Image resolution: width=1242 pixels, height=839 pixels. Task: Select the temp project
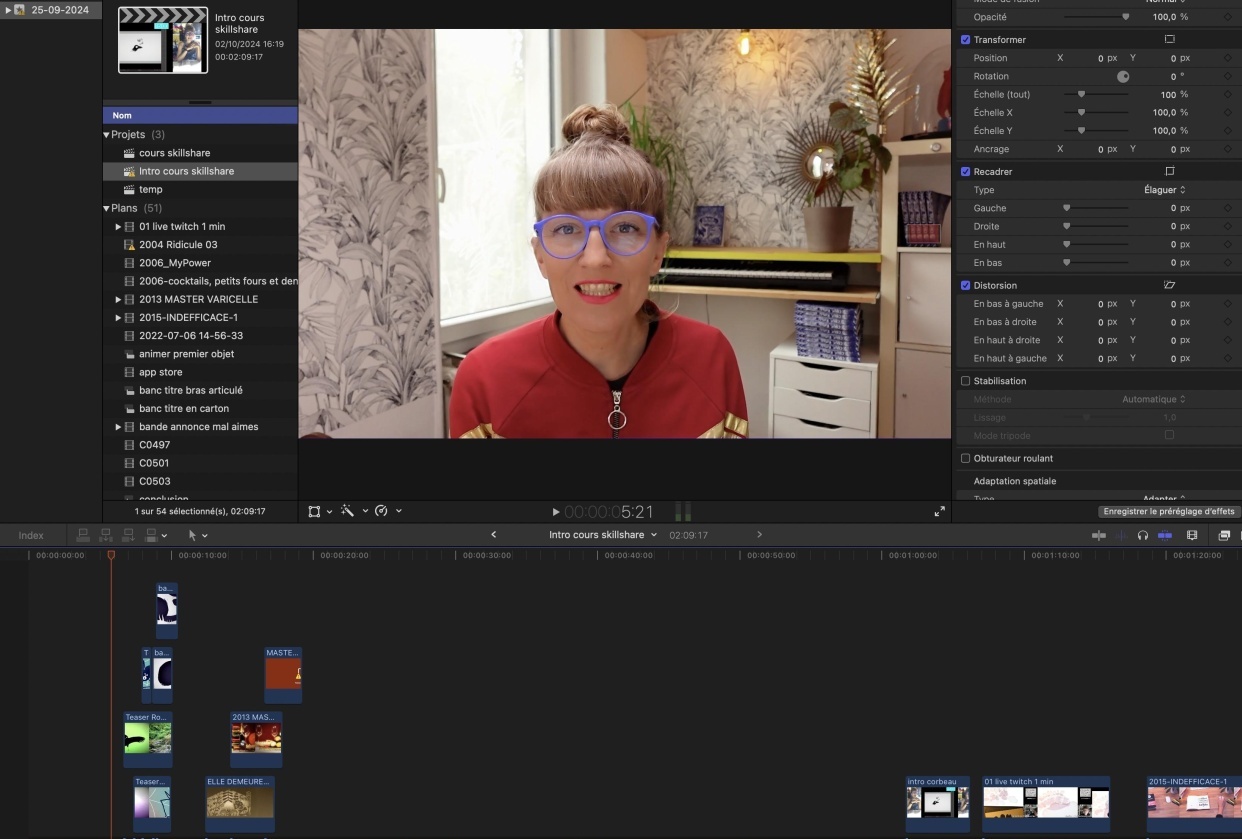(x=150, y=189)
